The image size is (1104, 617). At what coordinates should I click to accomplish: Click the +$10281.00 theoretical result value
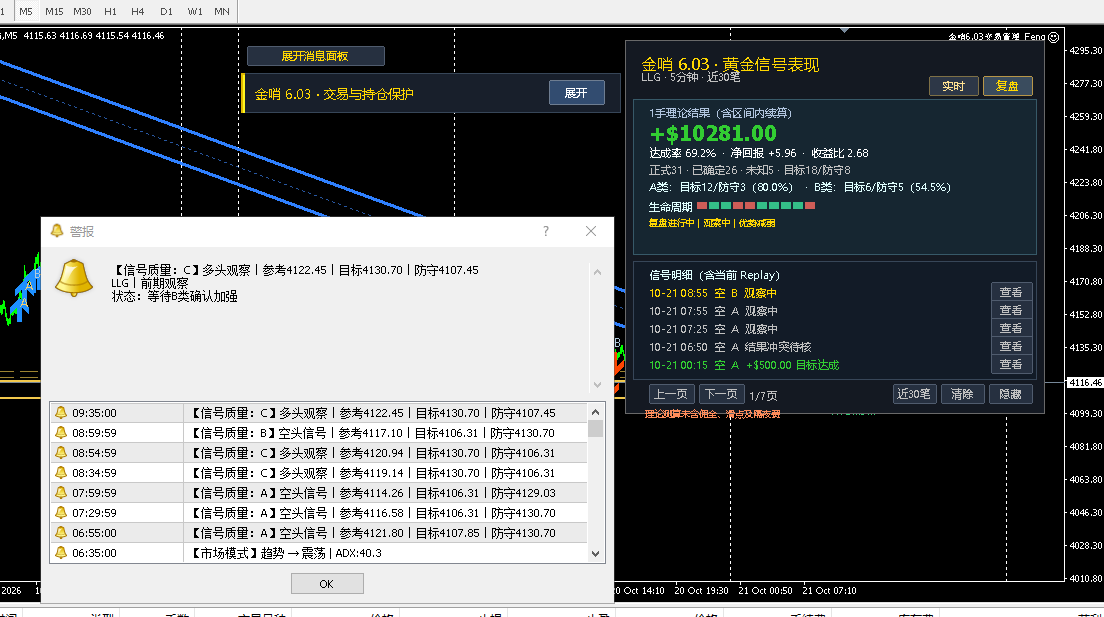713,133
